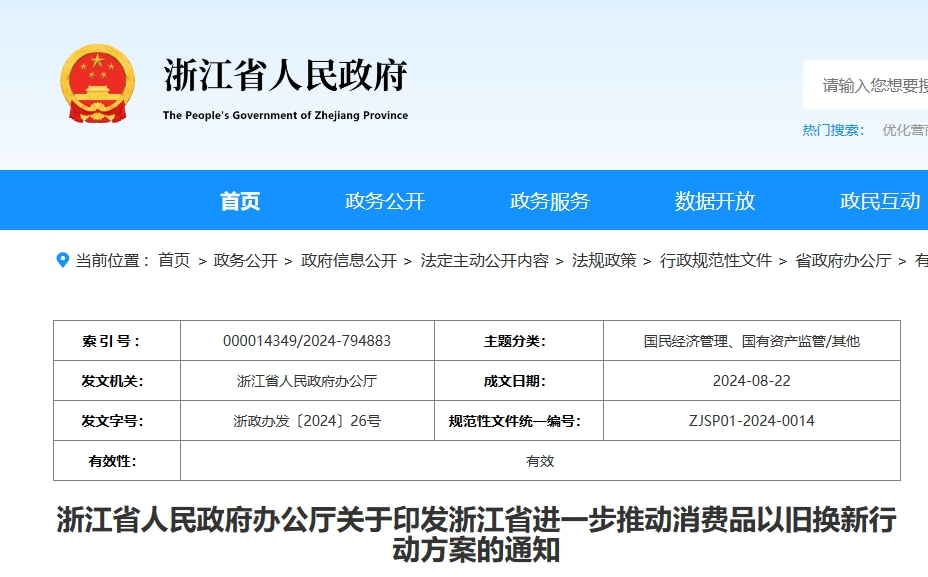The height and width of the screenshot is (577, 928).
Task: Click the location pin icon before 当前位置
Action: point(63,260)
